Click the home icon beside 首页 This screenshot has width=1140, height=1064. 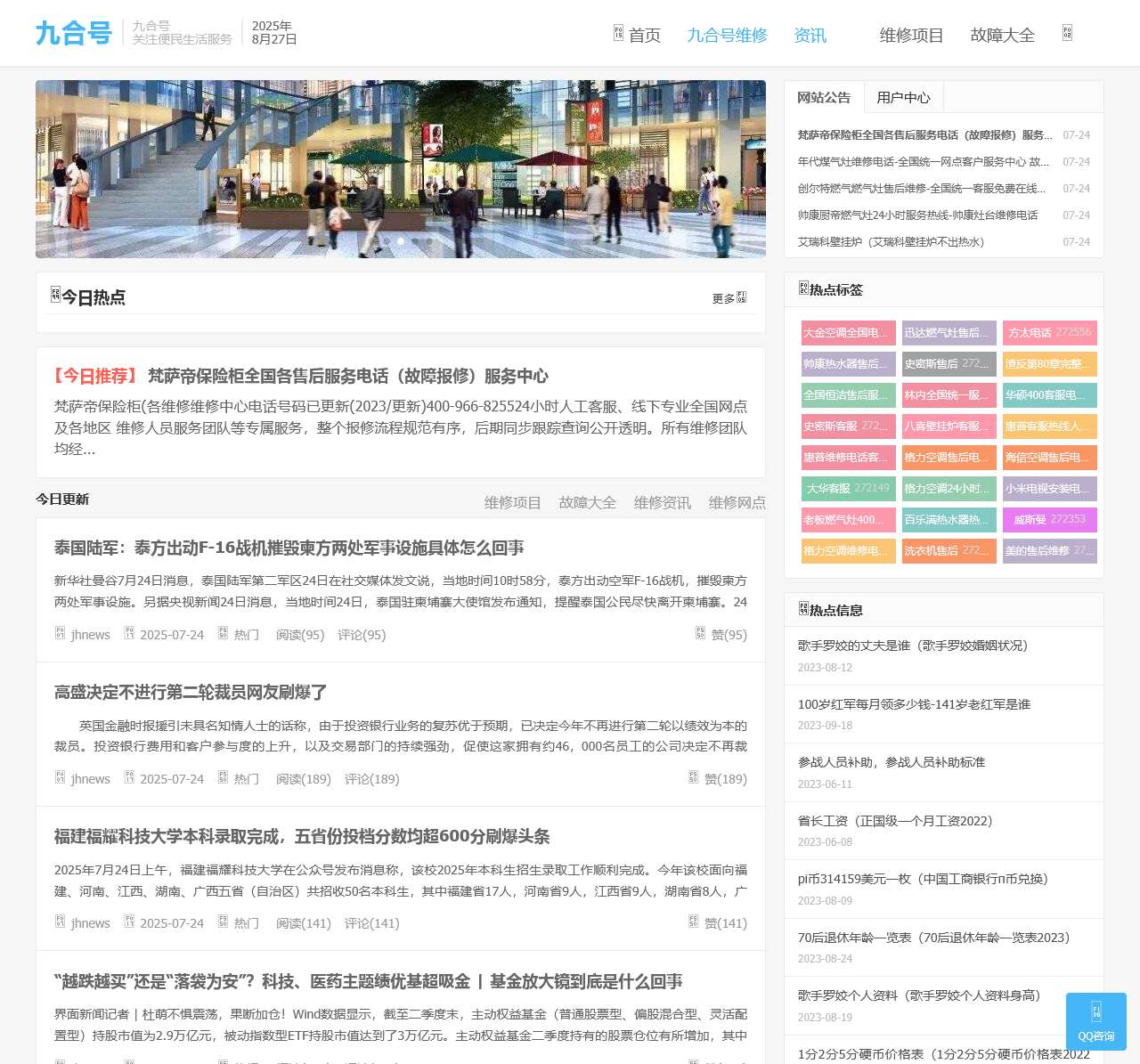click(x=618, y=34)
